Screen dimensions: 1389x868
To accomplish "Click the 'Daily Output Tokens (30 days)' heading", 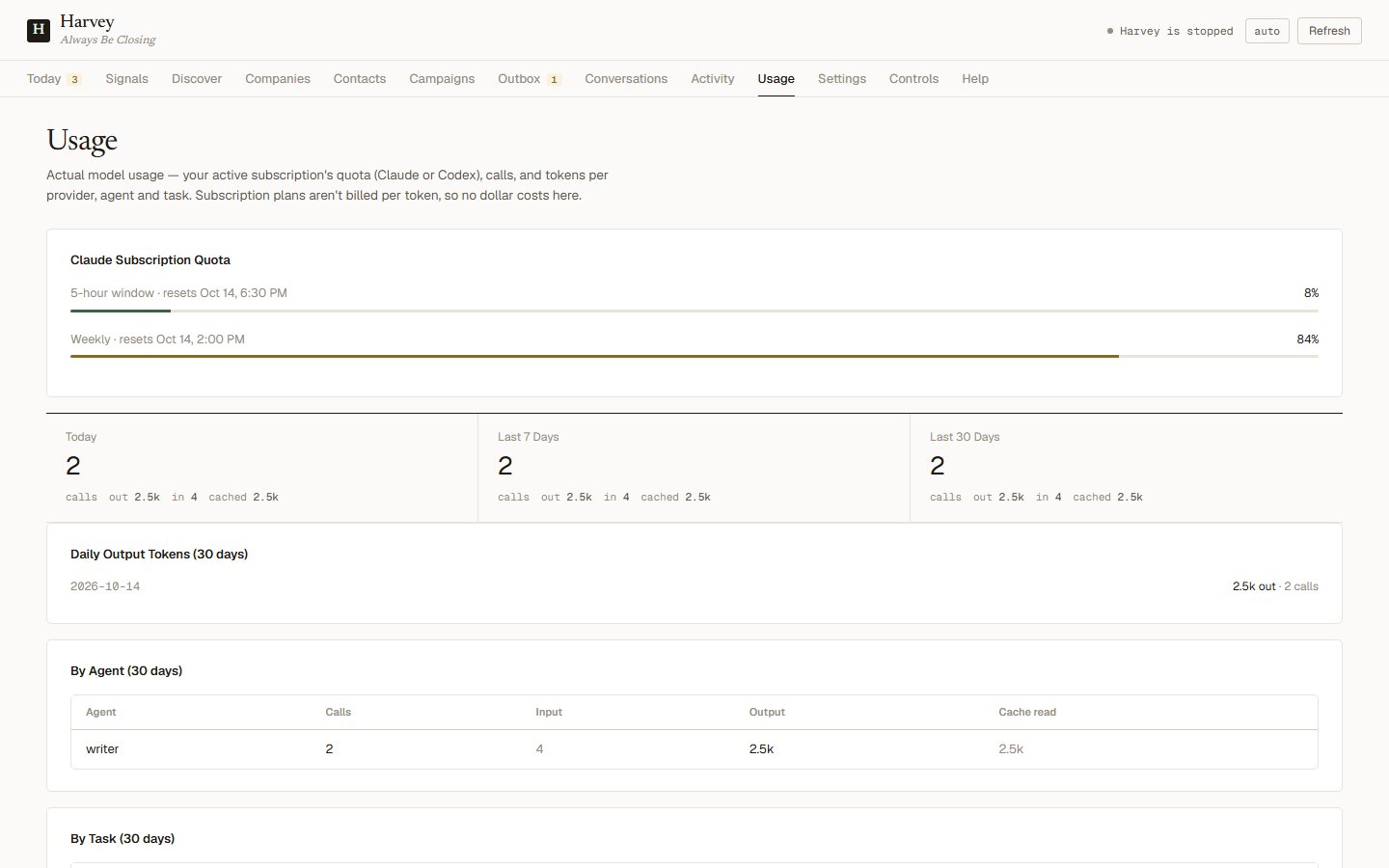I will (159, 555).
